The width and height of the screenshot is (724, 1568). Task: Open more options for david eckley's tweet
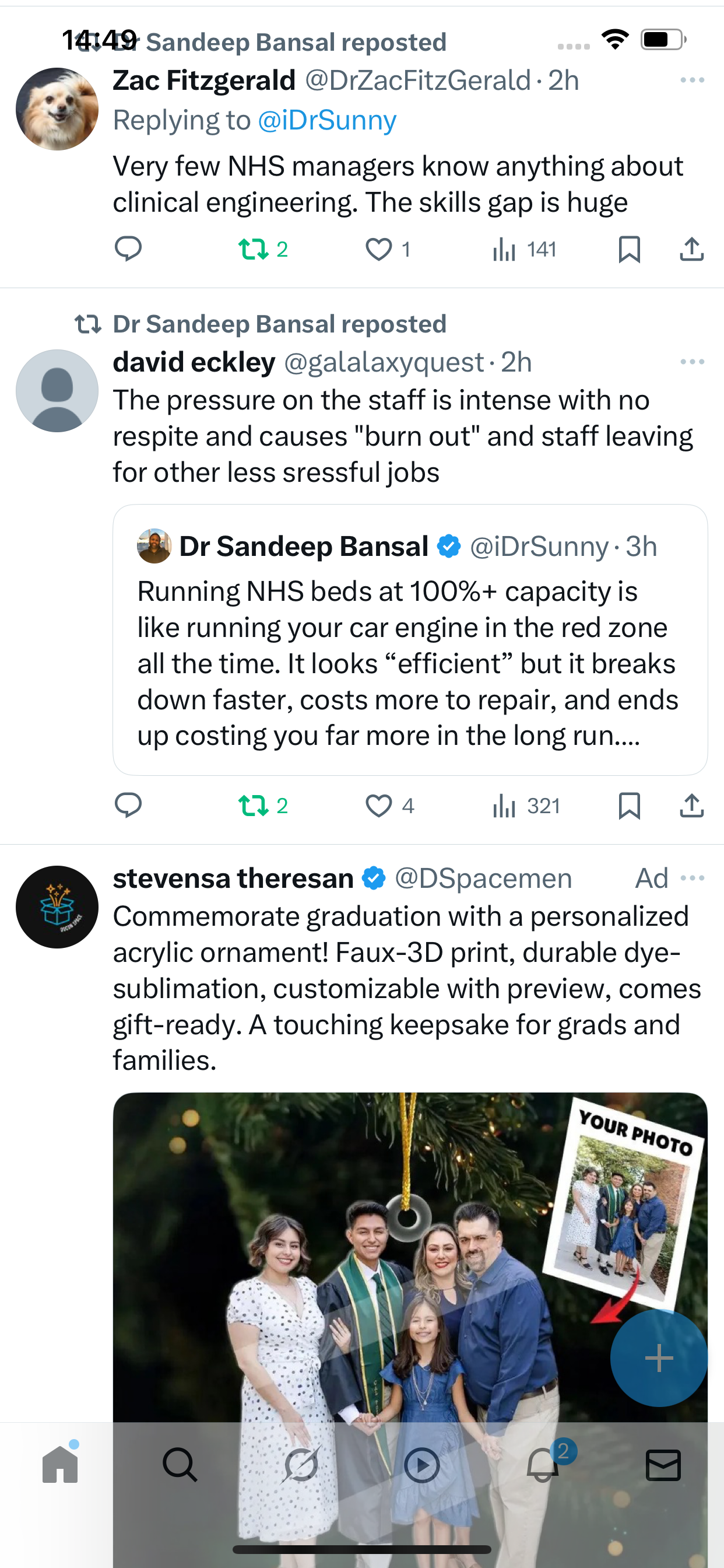click(693, 362)
